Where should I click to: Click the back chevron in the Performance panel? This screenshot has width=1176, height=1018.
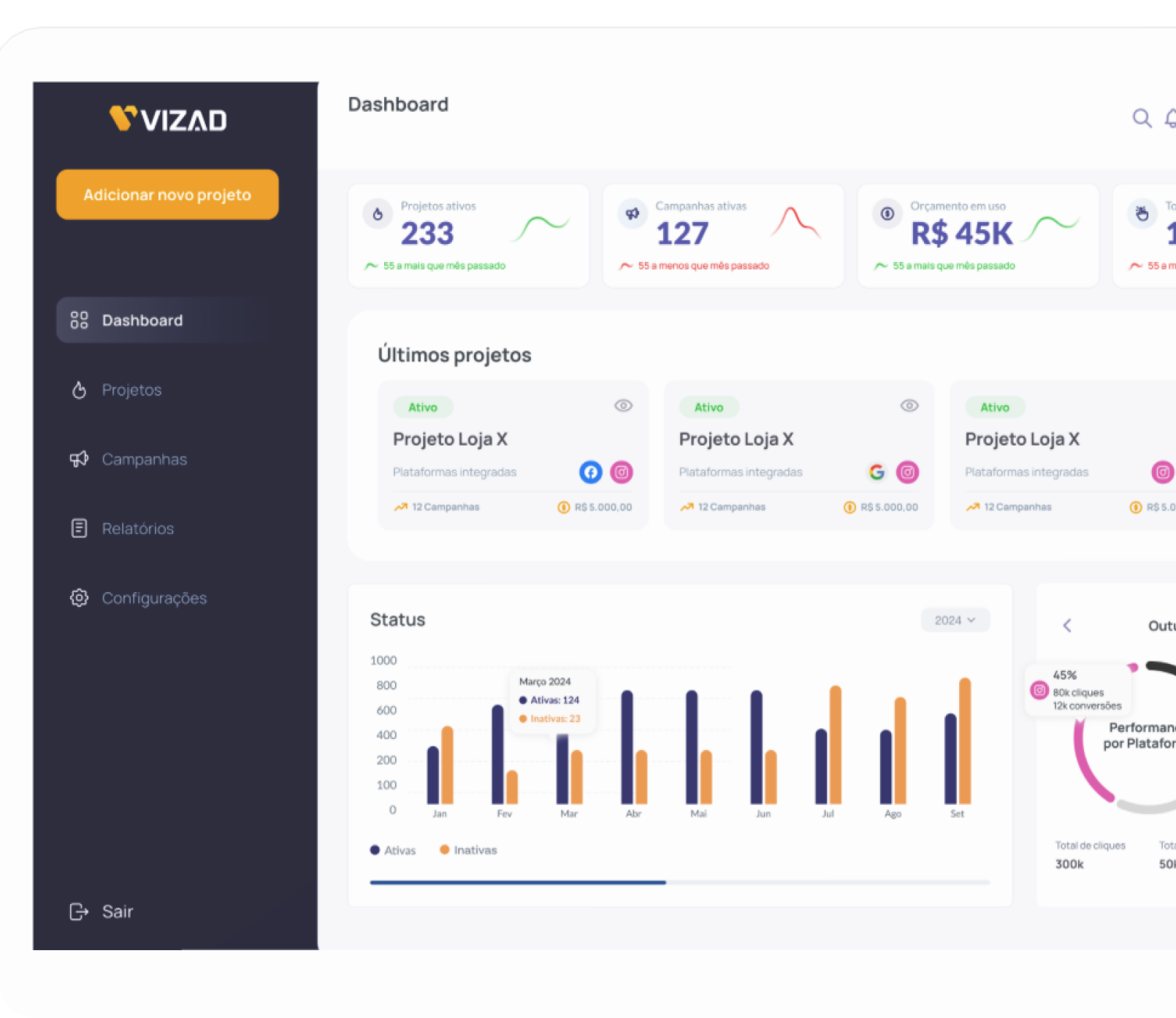pos(1067,626)
